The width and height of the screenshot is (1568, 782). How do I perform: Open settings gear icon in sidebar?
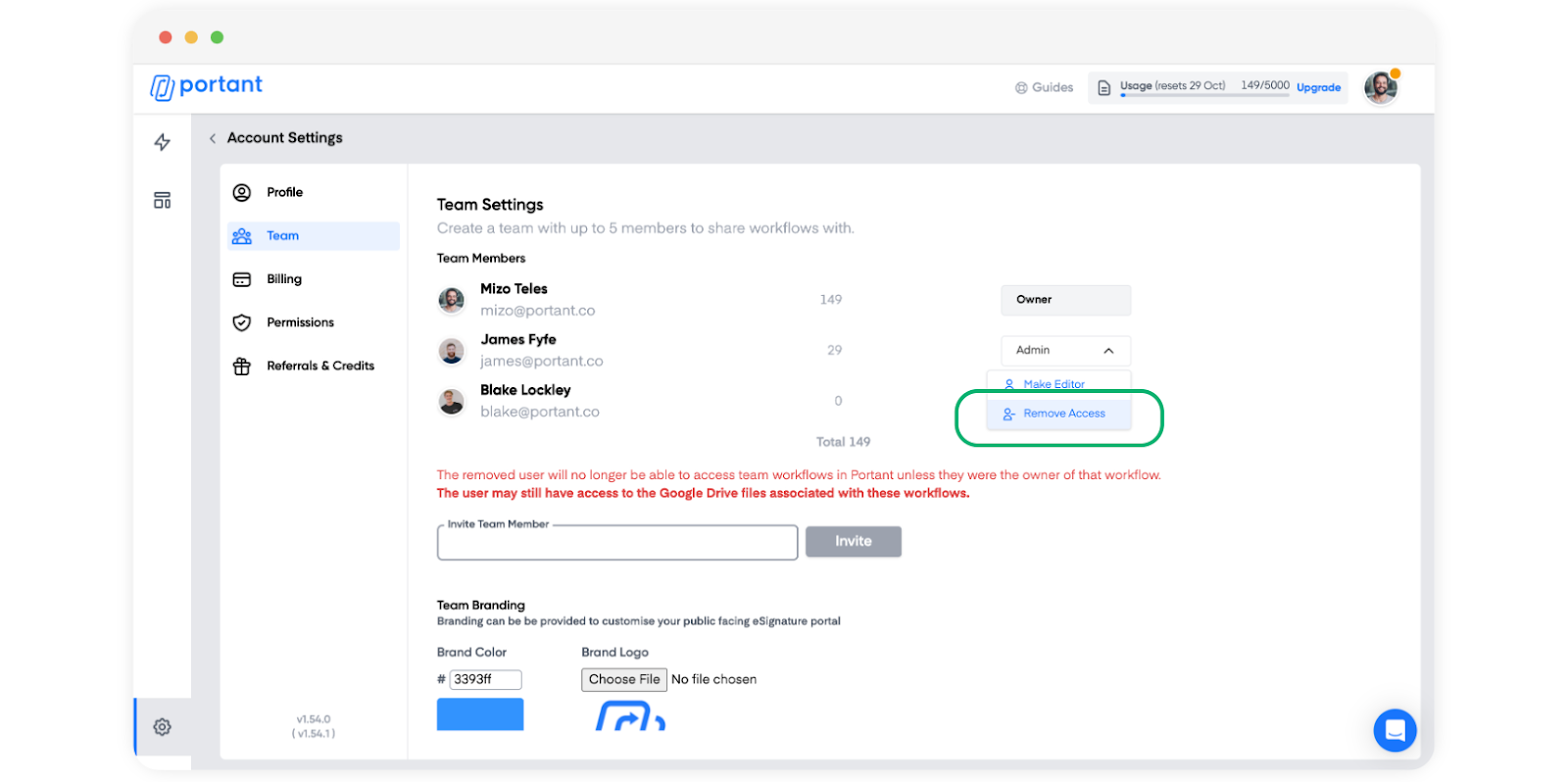(x=163, y=727)
